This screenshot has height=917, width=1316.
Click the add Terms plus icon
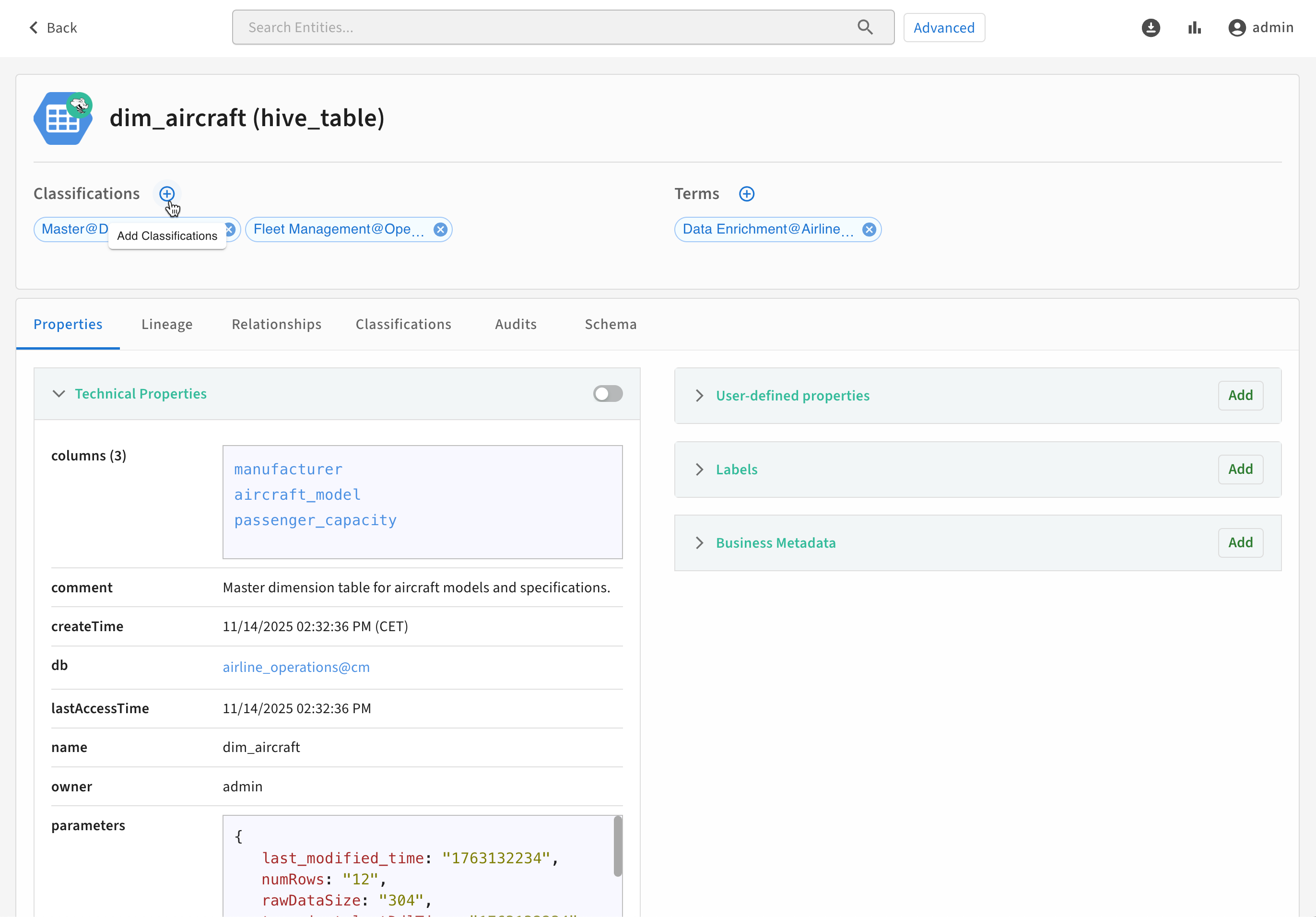[x=746, y=194]
